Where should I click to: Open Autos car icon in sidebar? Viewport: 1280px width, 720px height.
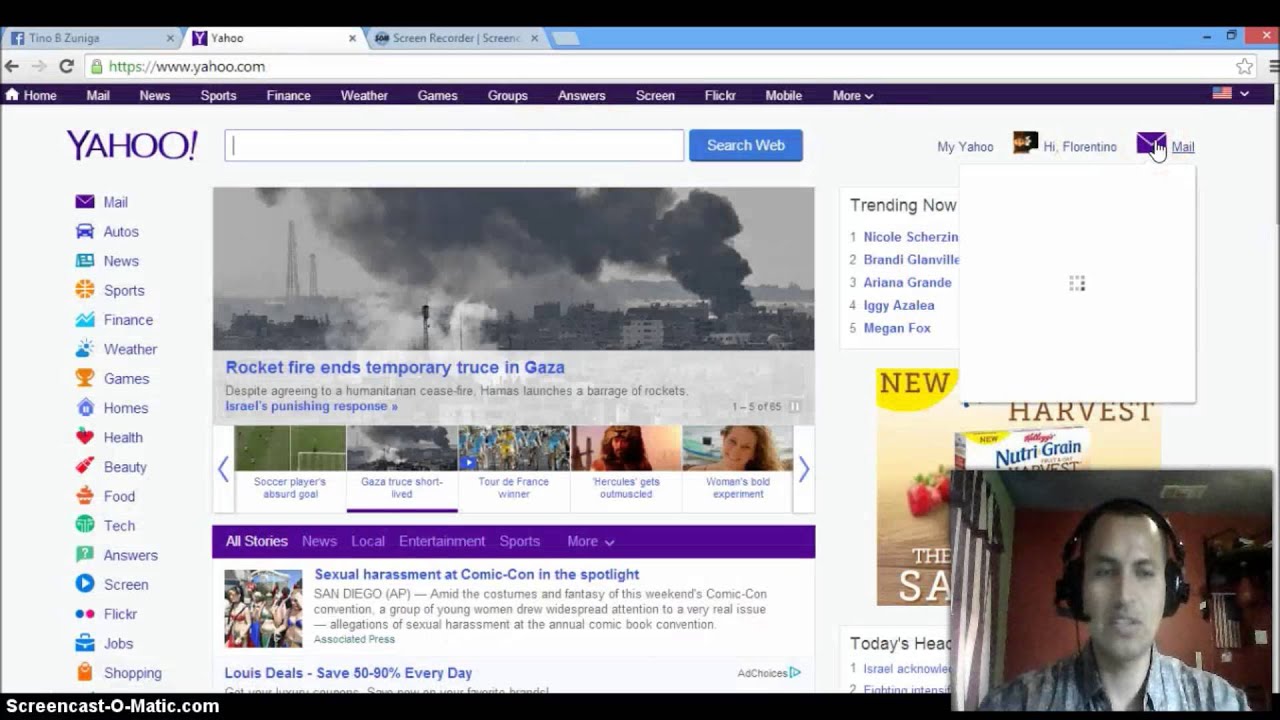(85, 231)
